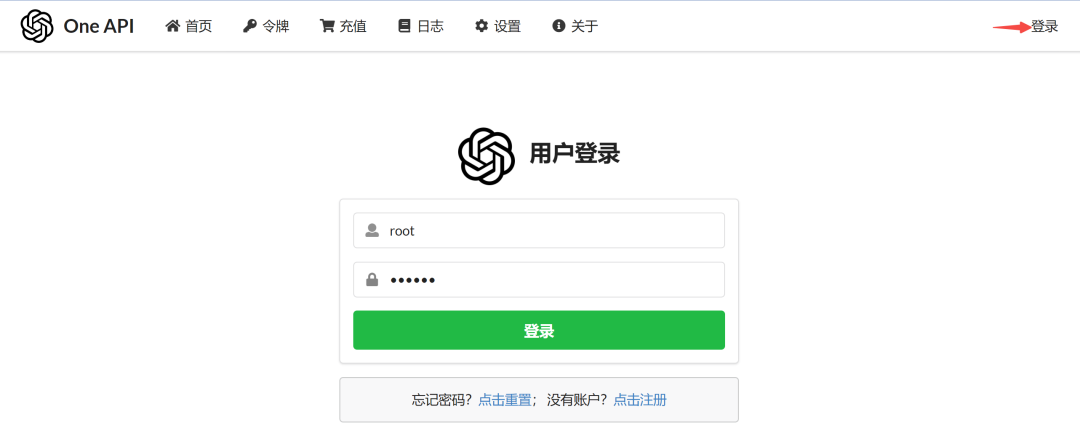Click the 点击注册 registration link
Viewport: 1080px width, 433px height.
(x=640, y=400)
